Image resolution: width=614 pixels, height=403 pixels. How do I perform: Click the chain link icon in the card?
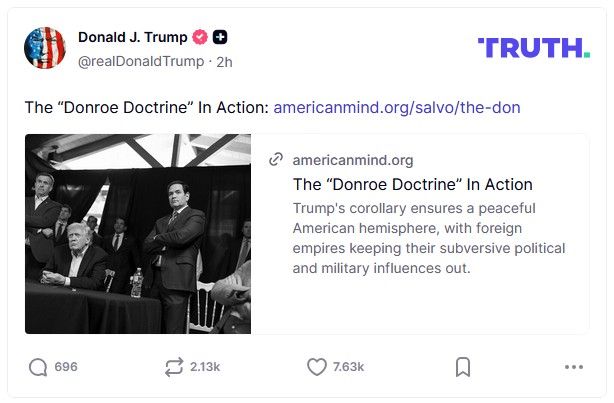tap(275, 160)
